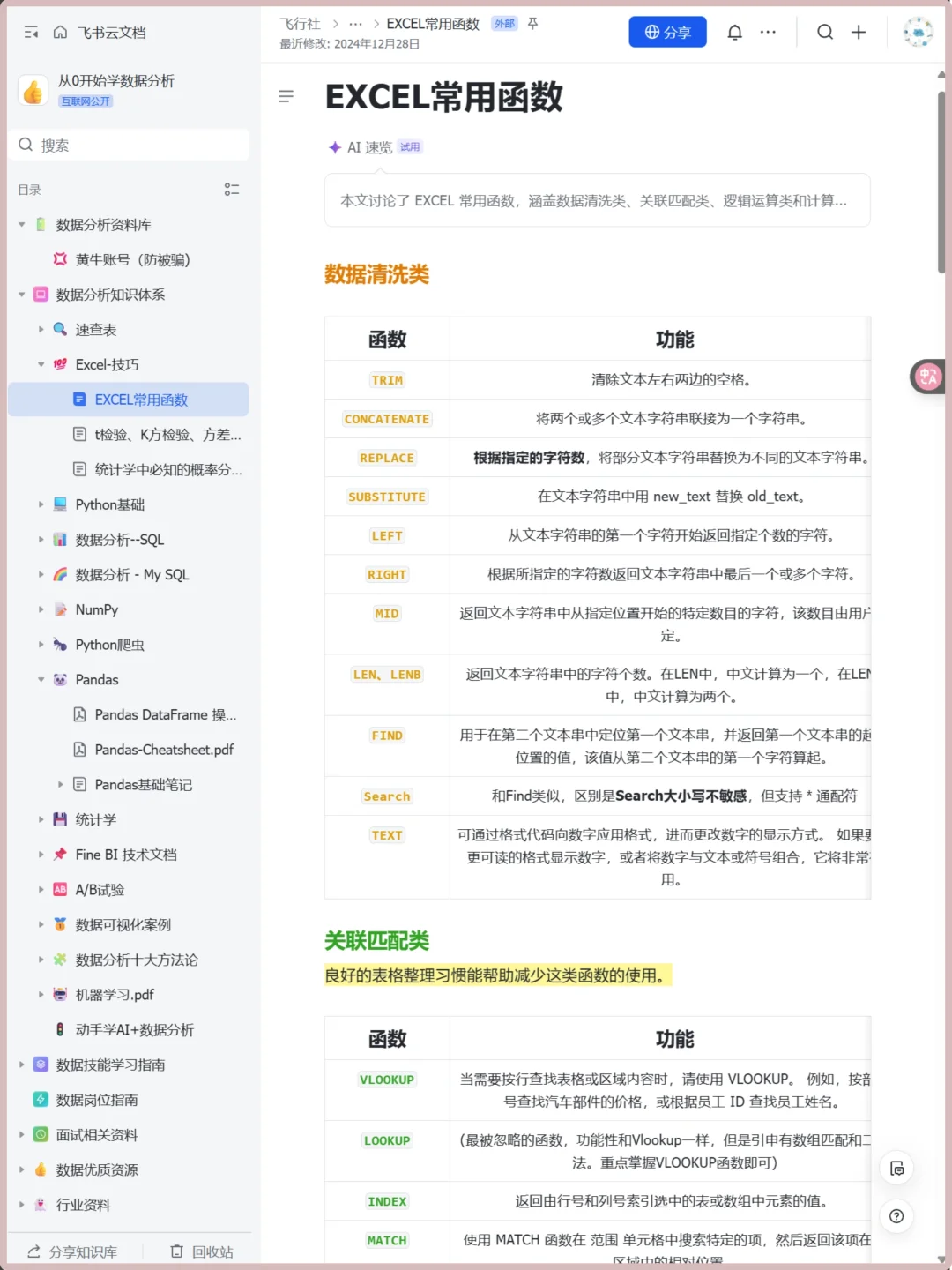This screenshot has height=1270, width=952.
Task: Create new content with the plus icon
Action: coord(859,32)
